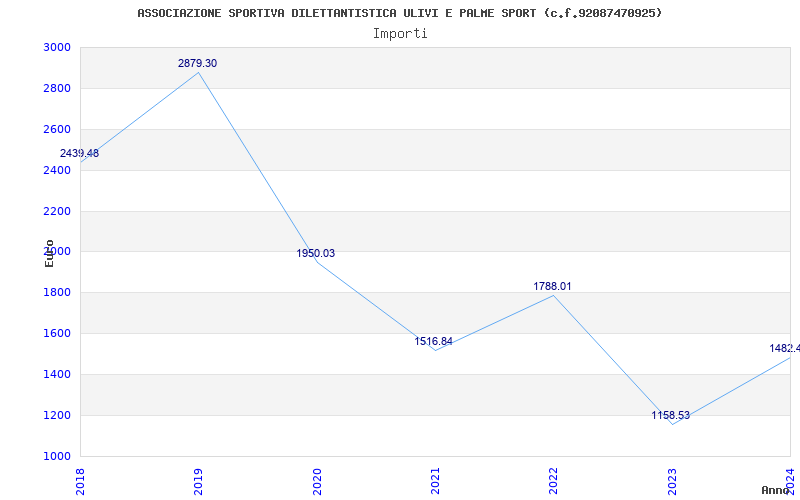Click the 2400 y-axis tick label

[57, 170]
